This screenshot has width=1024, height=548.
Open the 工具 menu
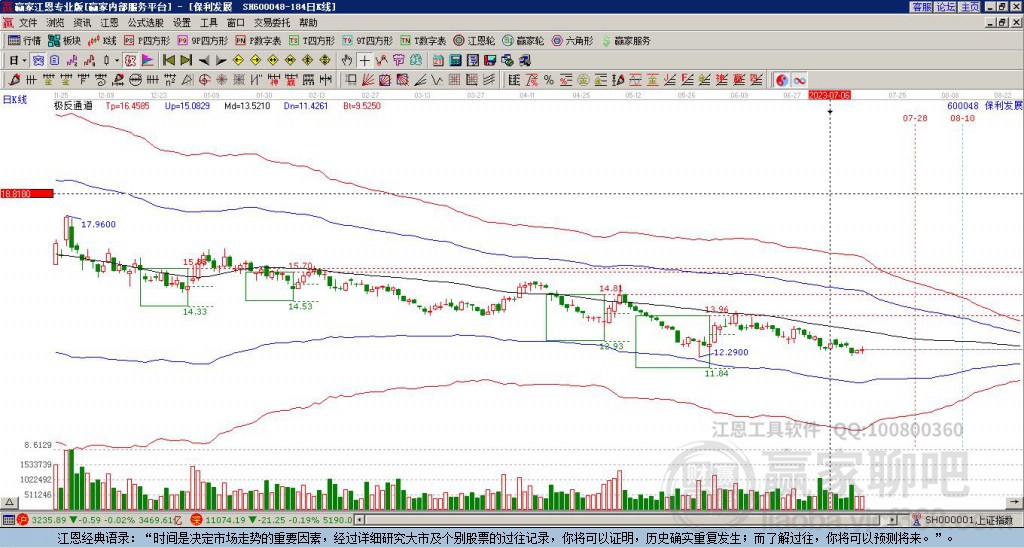tap(208, 23)
